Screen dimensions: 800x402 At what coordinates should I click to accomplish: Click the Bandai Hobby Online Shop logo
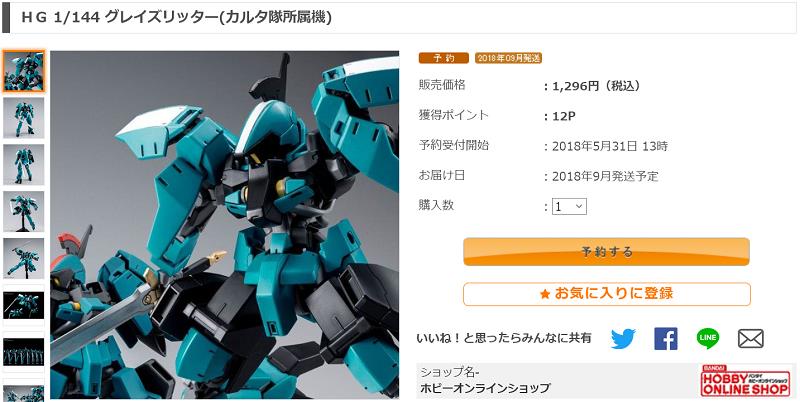(745, 381)
